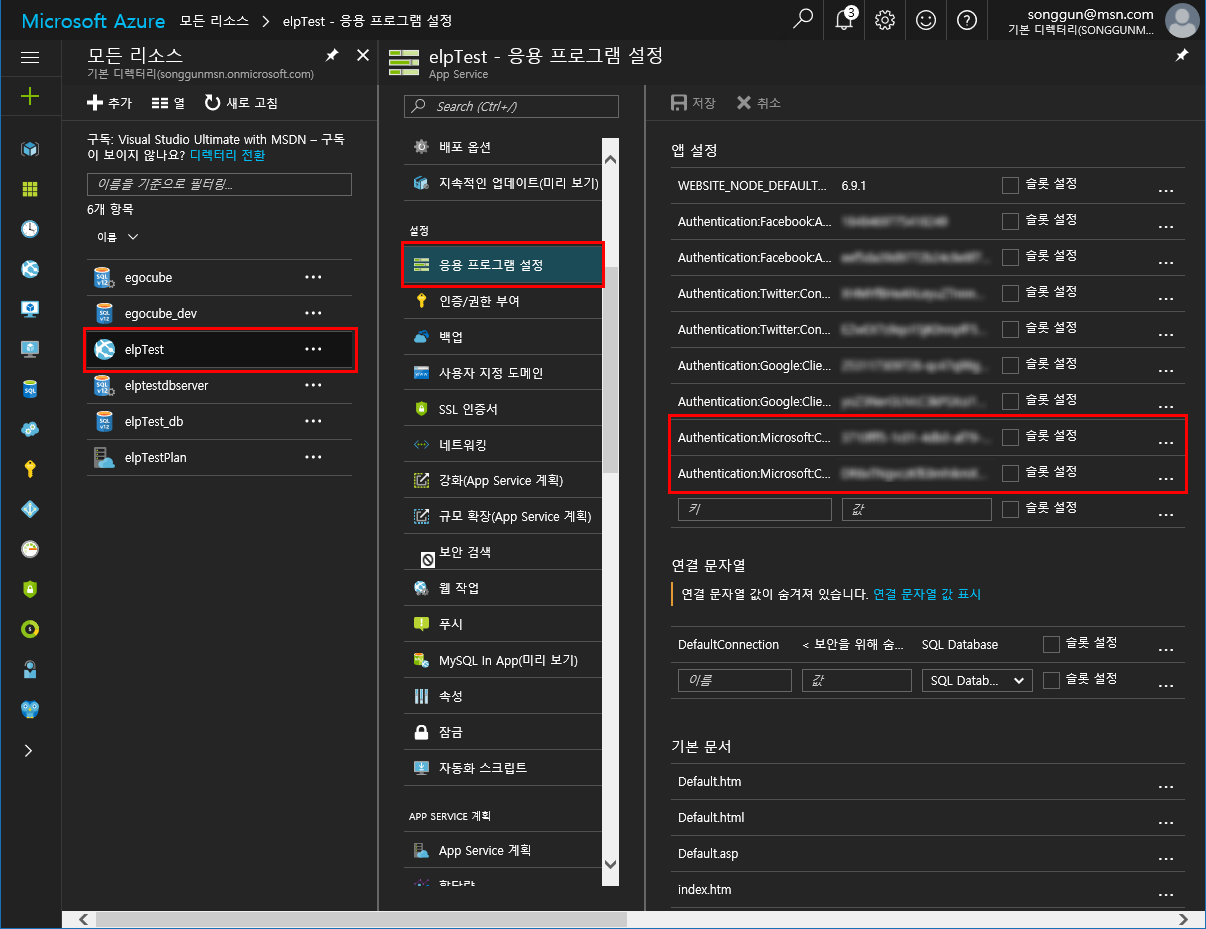Toggle slot setting for second Authentication:Microsoft row
This screenshot has width=1206, height=929.
(1010, 473)
